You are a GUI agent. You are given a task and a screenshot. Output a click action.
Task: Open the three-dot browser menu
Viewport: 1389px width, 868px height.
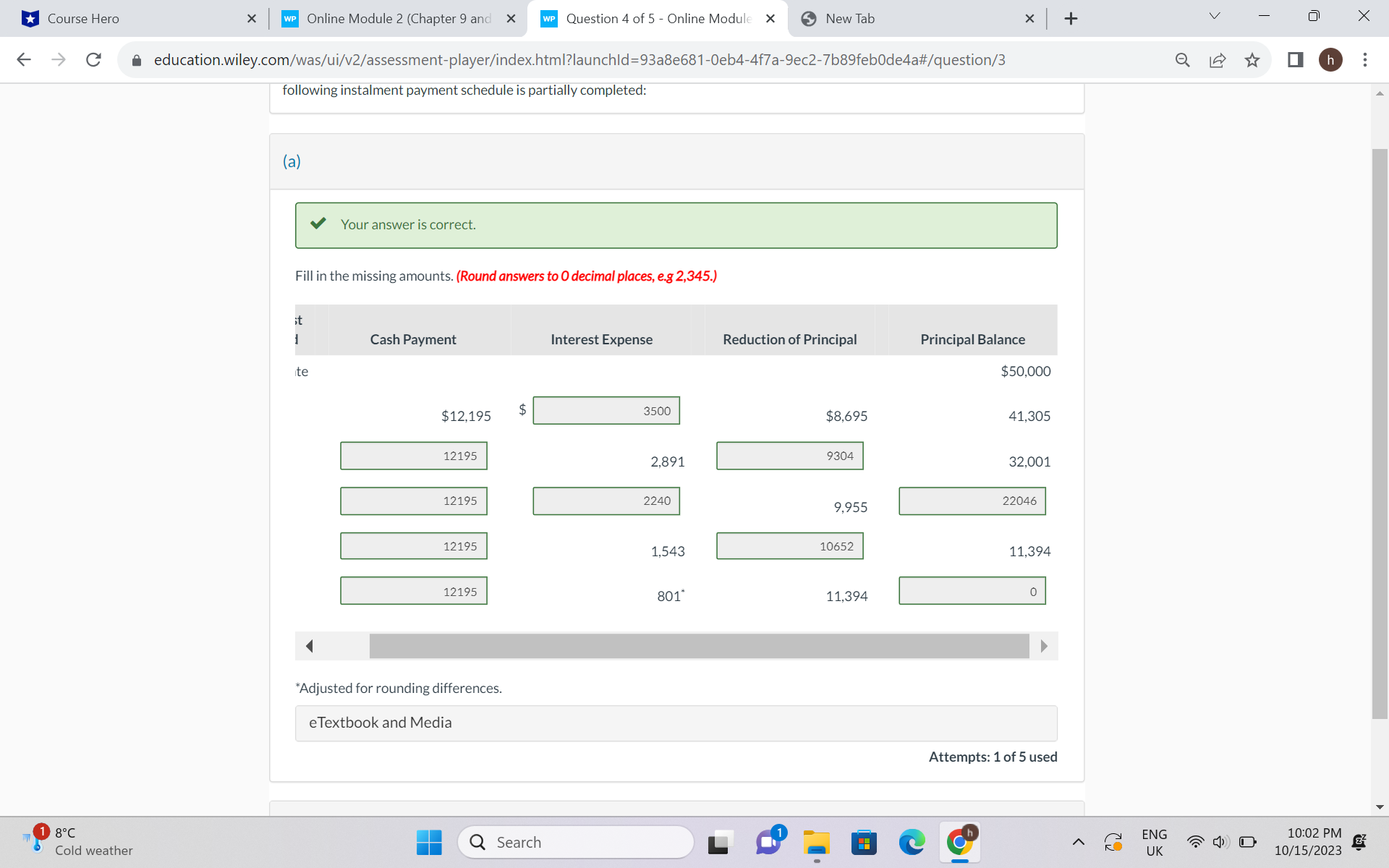(x=1366, y=60)
